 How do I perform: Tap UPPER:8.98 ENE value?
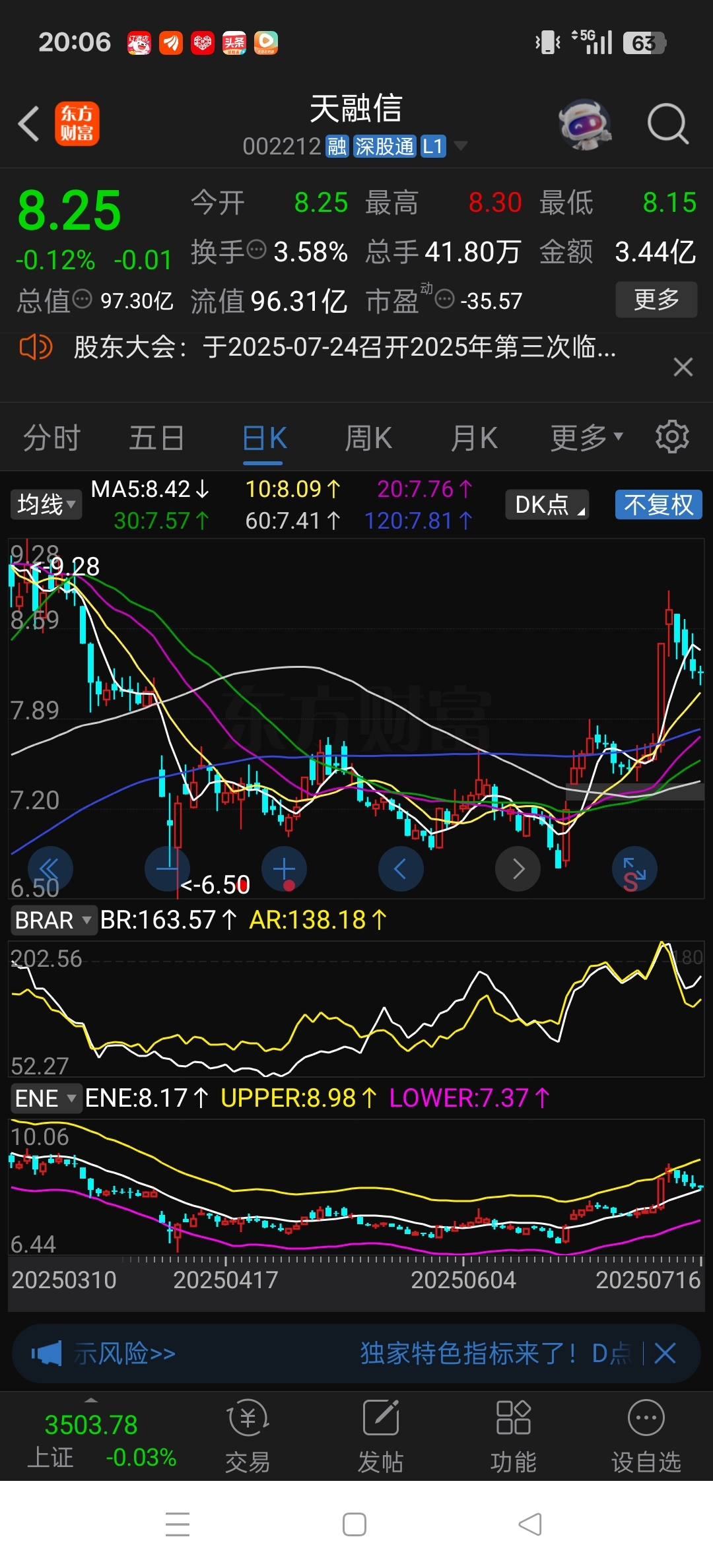(298, 1098)
